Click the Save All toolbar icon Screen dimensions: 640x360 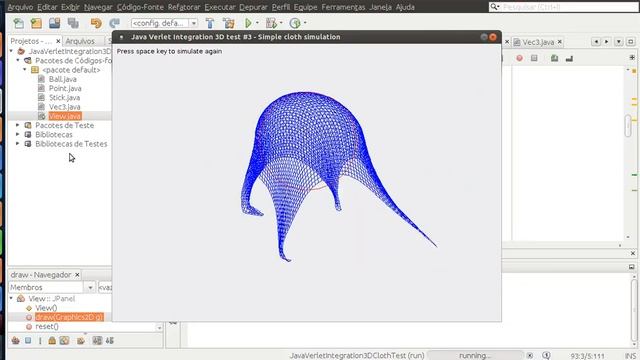click(x=73, y=23)
